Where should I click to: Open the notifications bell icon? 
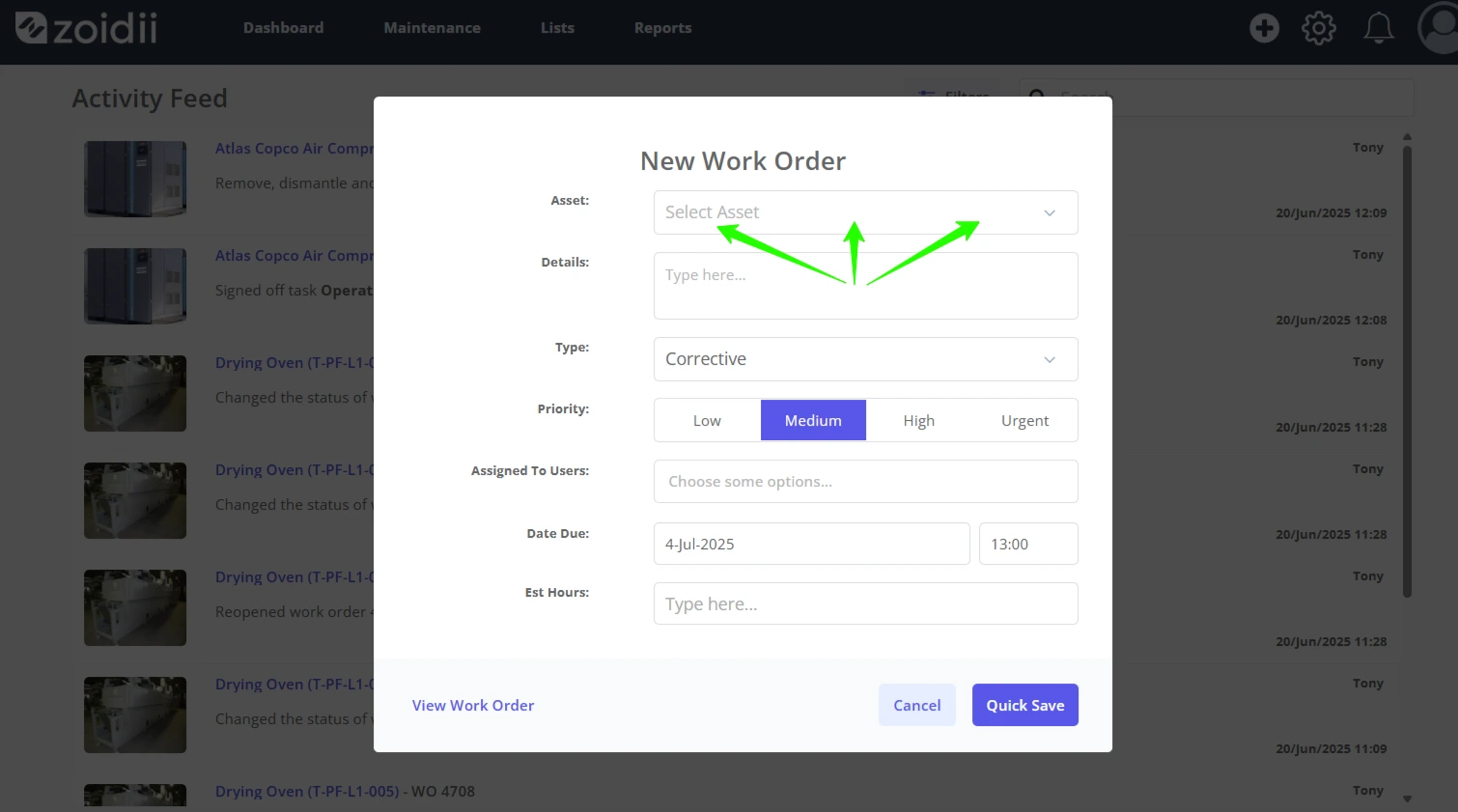1378,28
